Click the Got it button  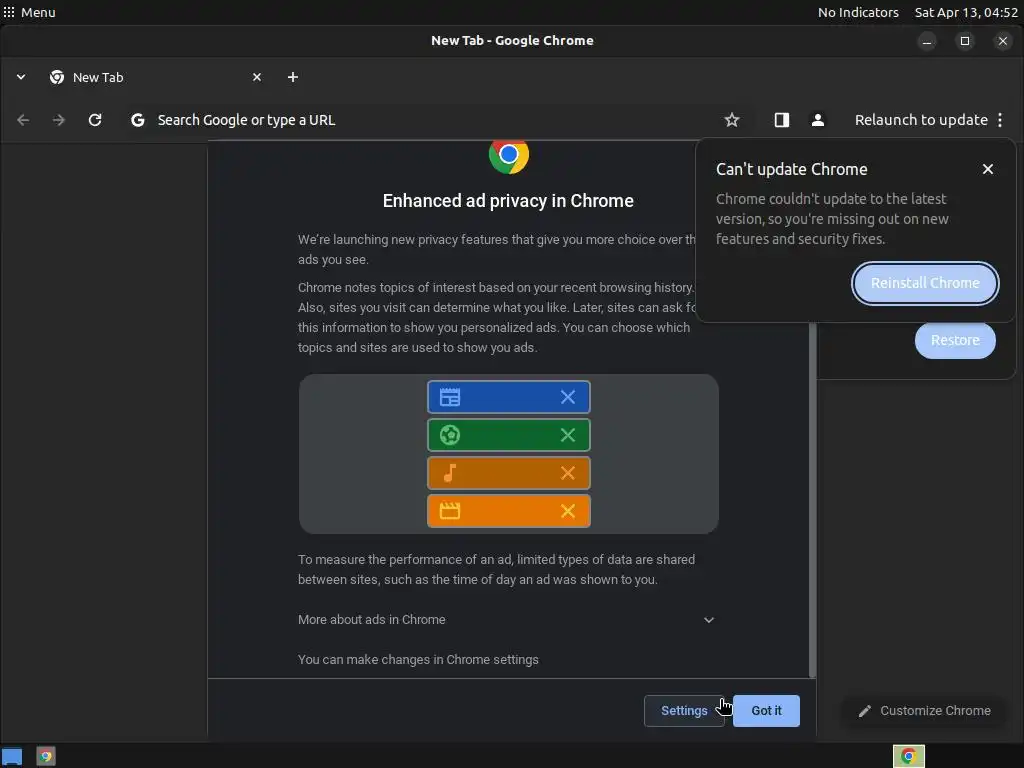tap(766, 711)
